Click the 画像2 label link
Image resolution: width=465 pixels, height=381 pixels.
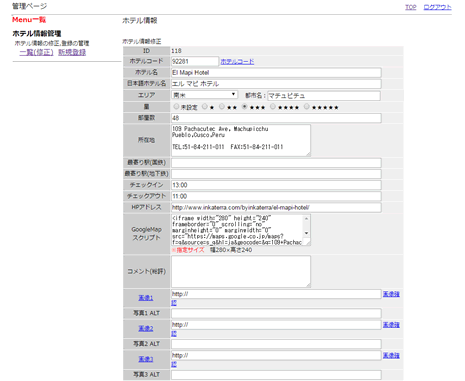(x=146, y=328)
